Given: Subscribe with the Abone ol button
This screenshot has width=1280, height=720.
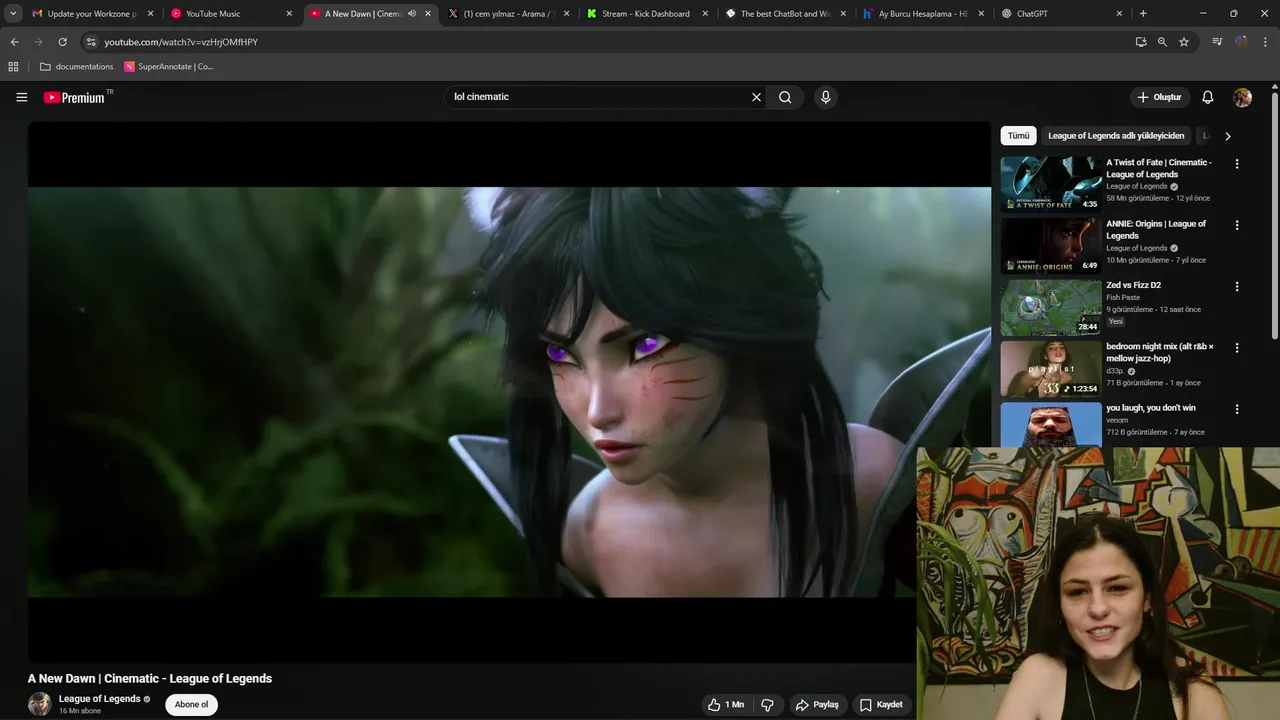Looking at the screenshot, I should [x=191, y=705].
